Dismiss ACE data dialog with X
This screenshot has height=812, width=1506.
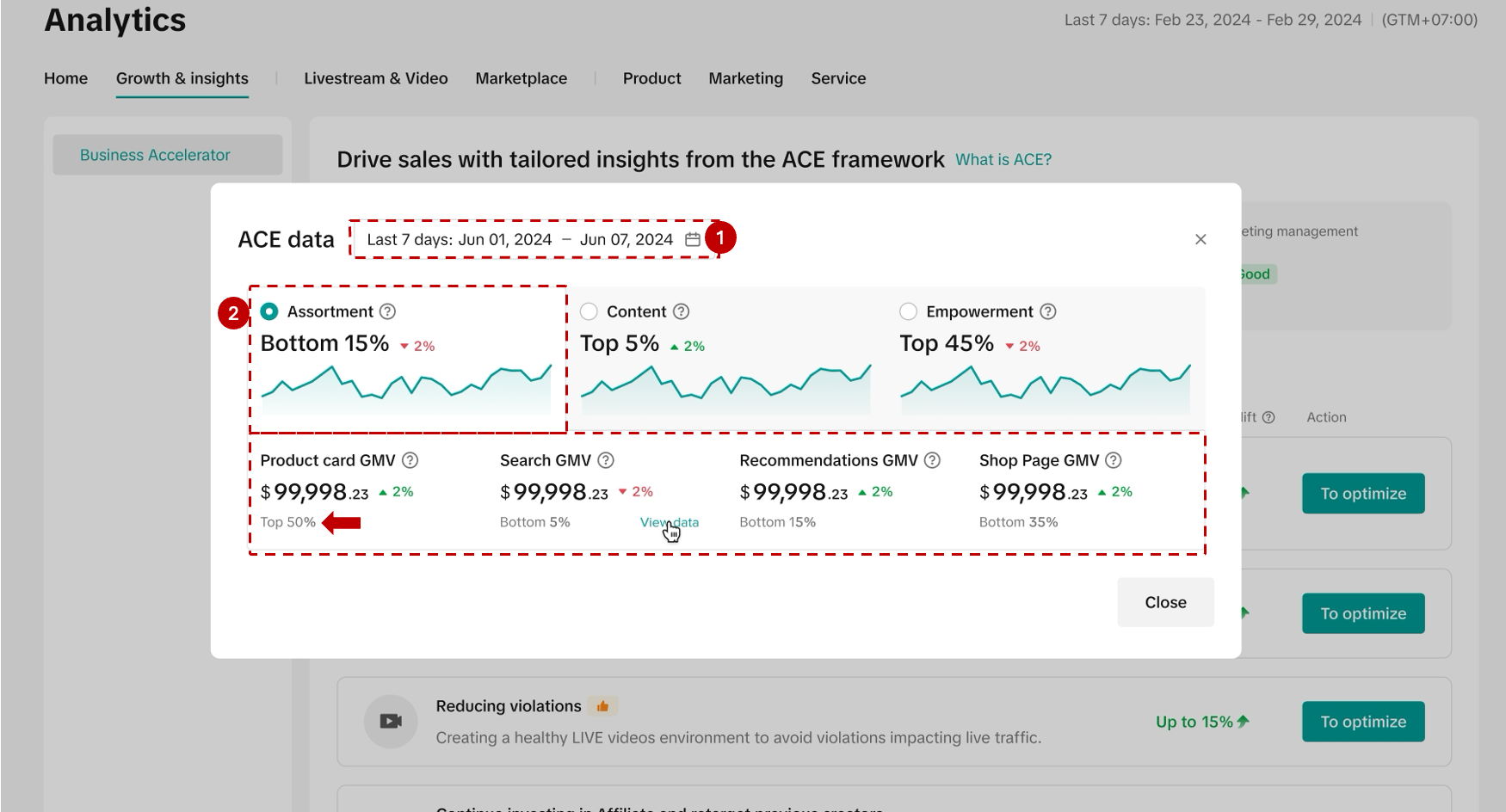point(1200,239)
